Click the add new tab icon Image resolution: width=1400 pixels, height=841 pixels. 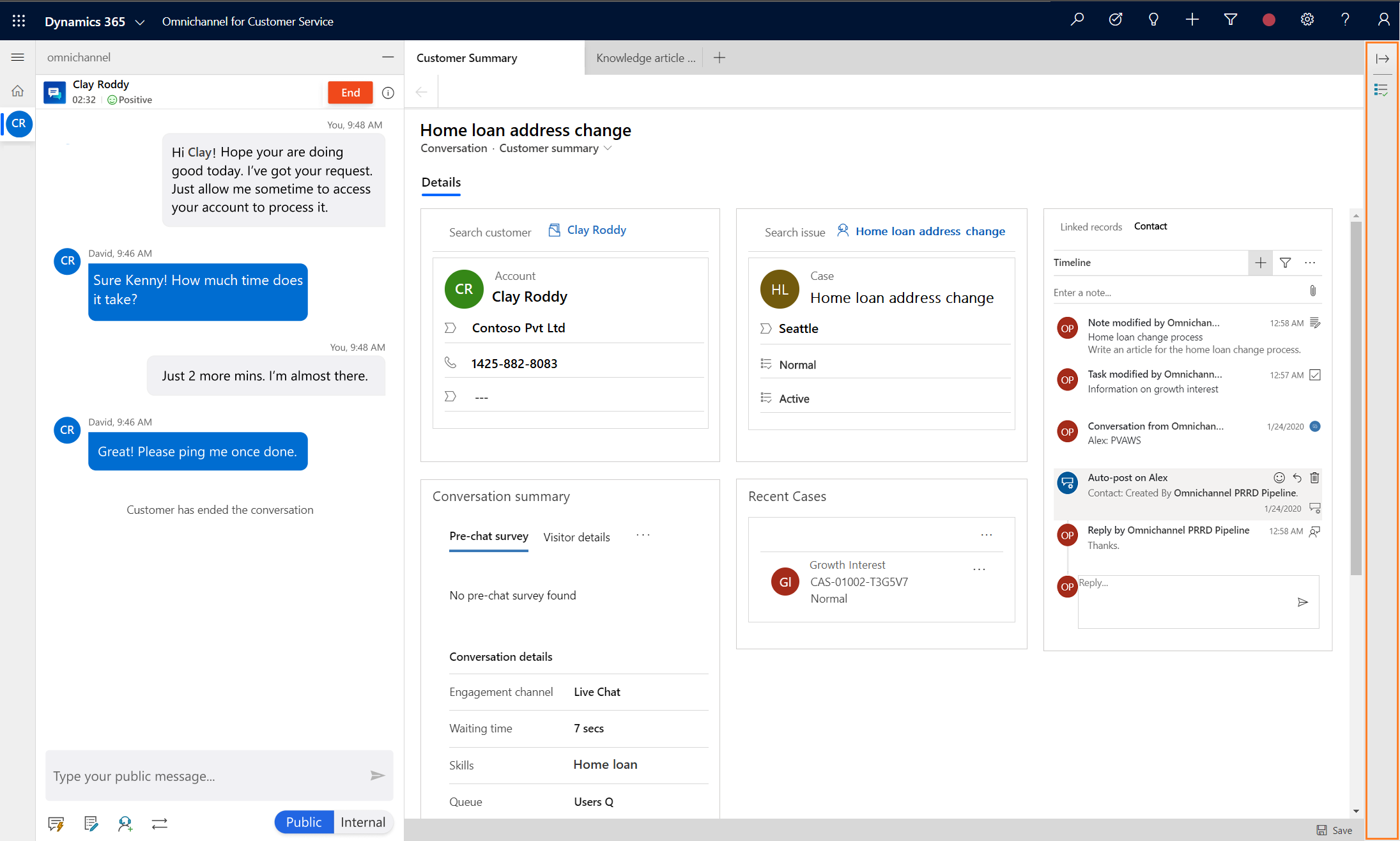pos(721,57)
